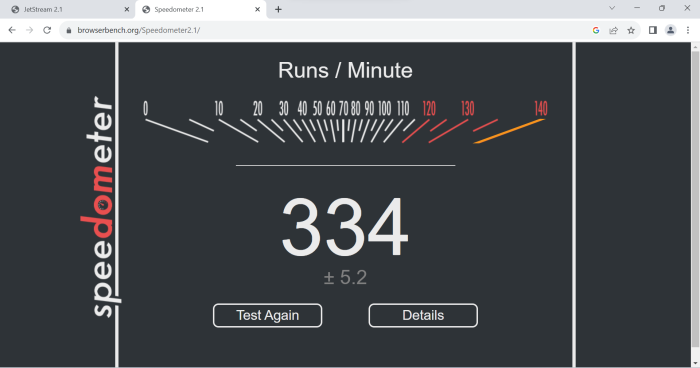Click the Test Again button
Screen dimensions: 700x368
[267, 315]
